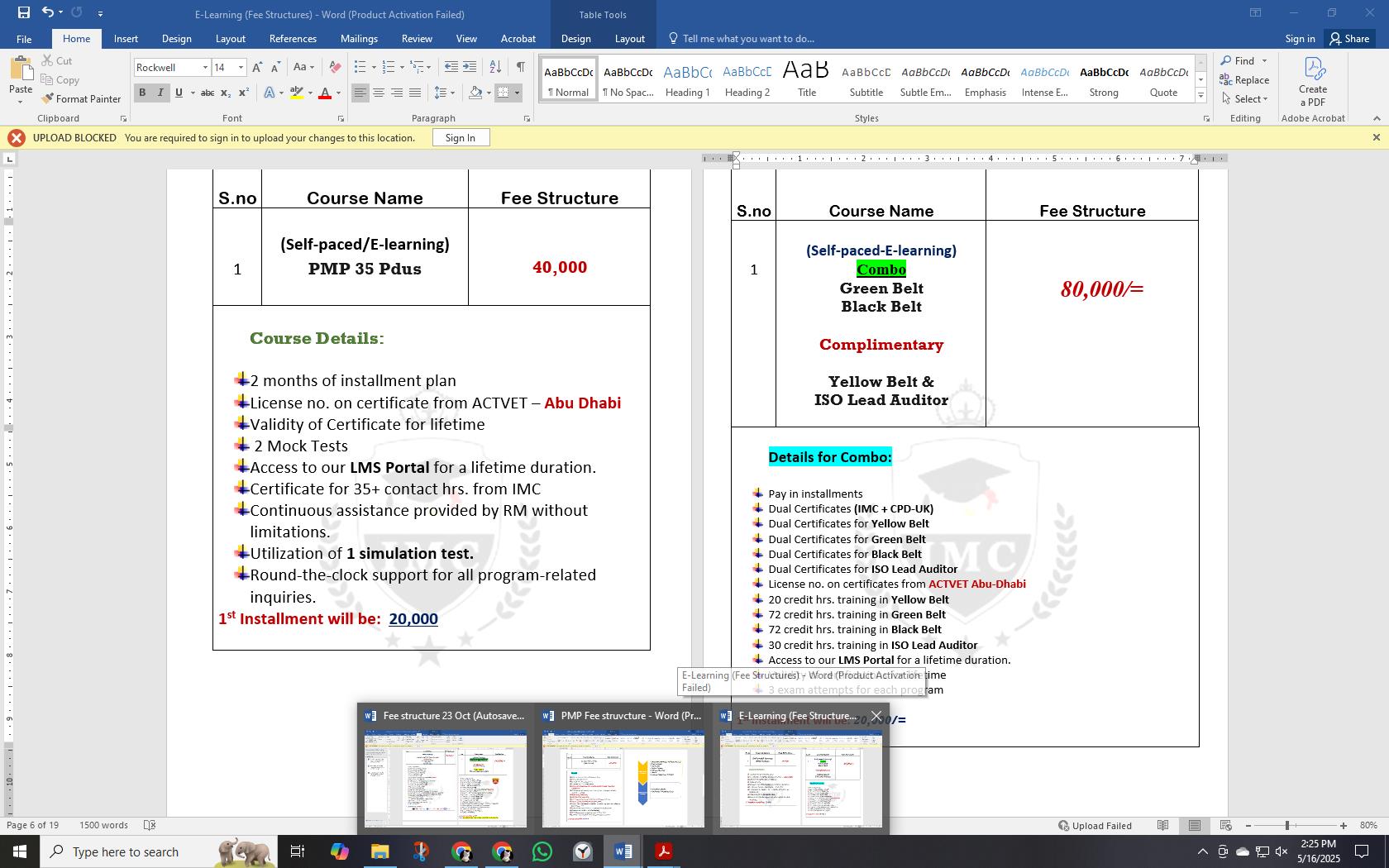Clear all formatting

[335, 67]
